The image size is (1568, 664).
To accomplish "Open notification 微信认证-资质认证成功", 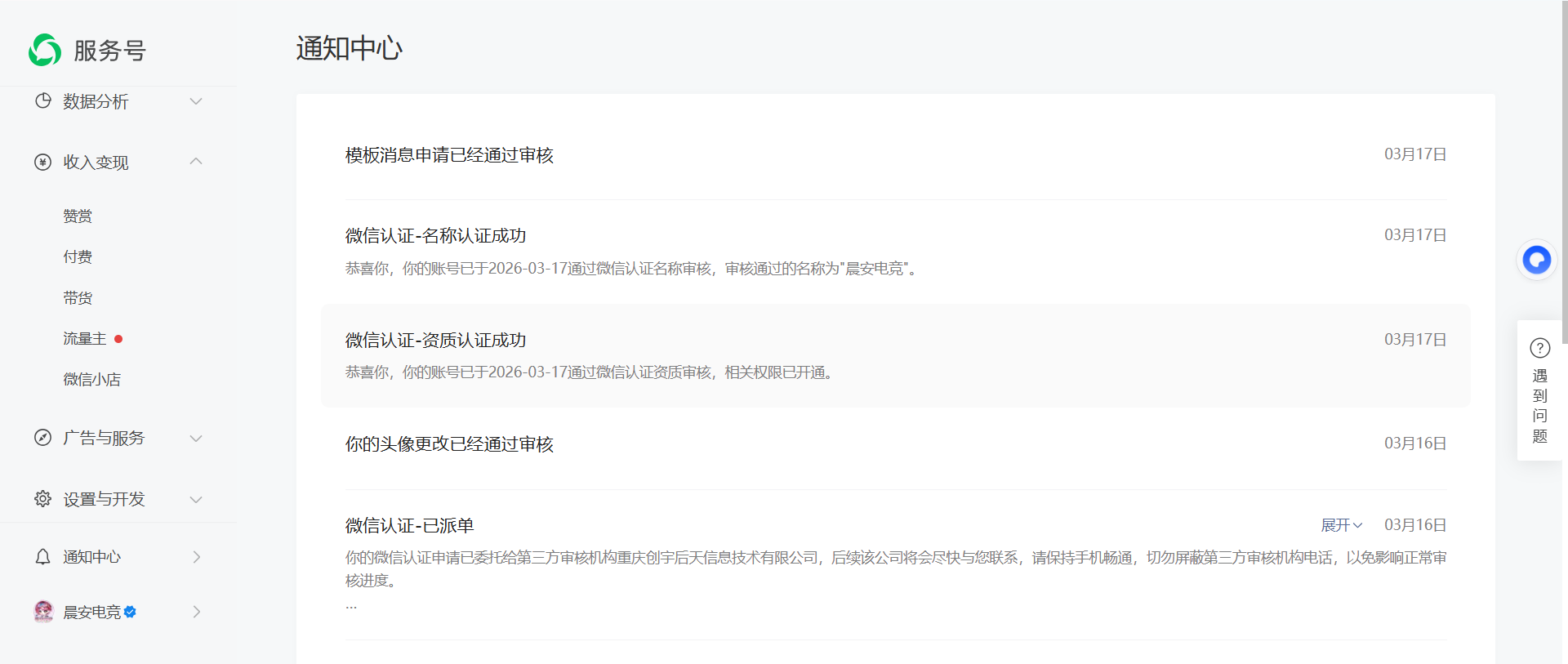I will click(x=435, y=341).
